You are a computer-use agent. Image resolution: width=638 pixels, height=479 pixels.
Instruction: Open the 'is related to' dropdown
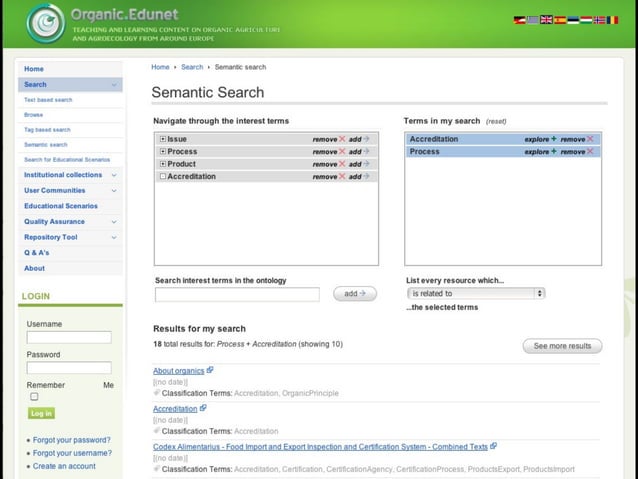[x=476, y=294]
